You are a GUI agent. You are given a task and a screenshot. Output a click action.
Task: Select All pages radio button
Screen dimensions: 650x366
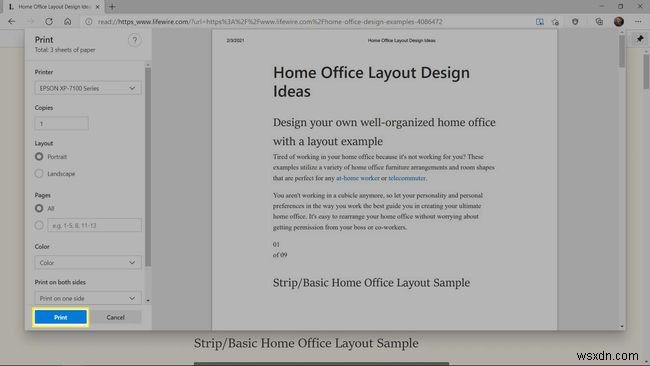(39, 208)
